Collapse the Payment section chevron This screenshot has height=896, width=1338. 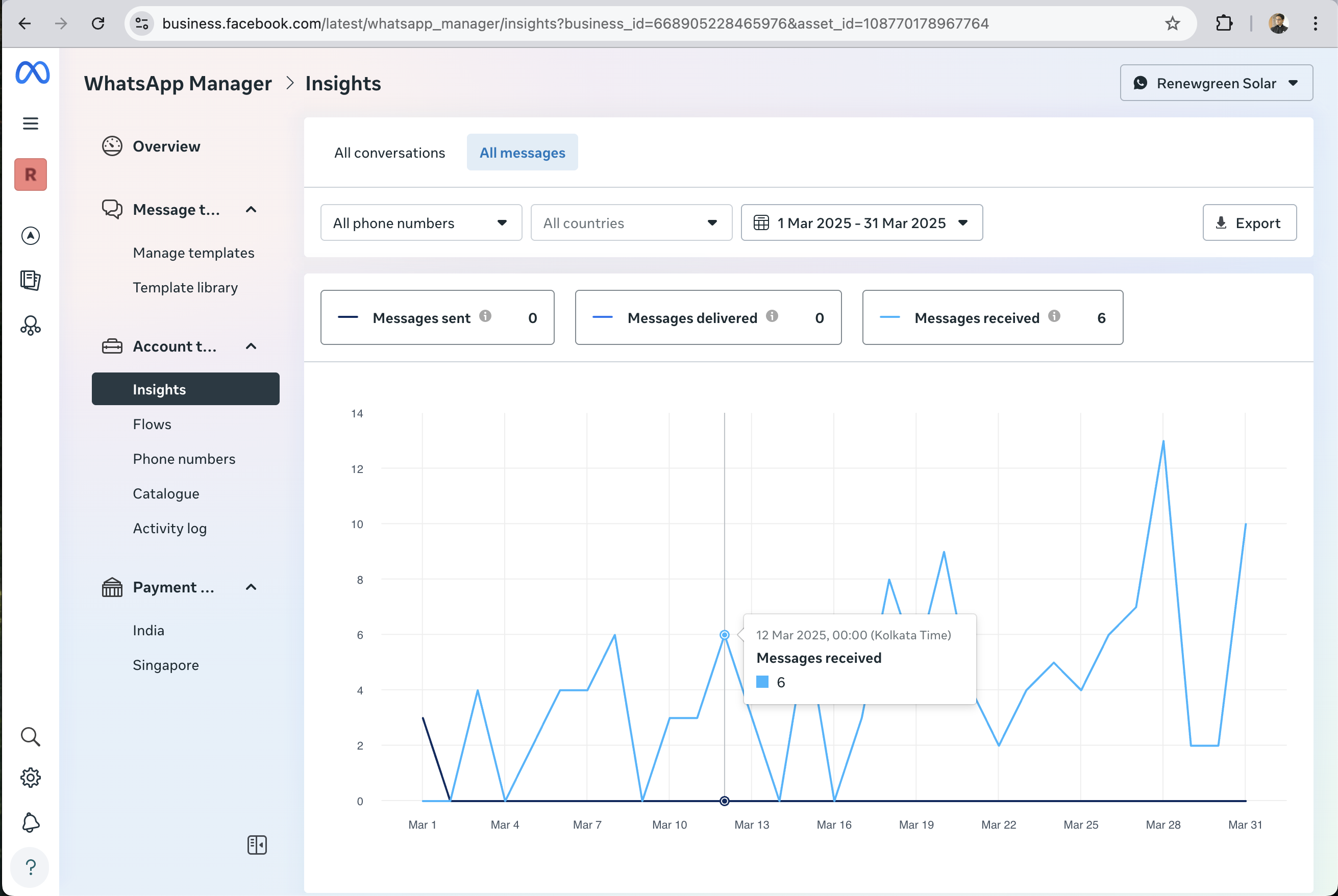click(x=251, y=587)
